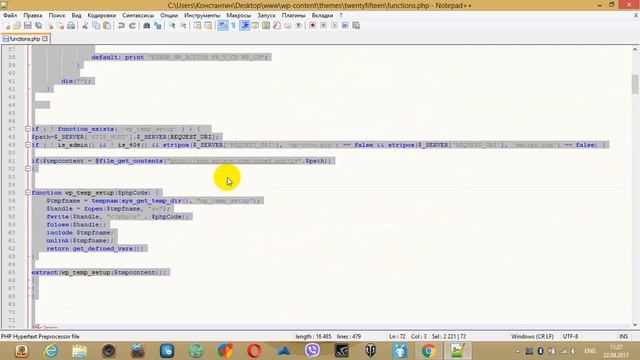640x360 pixels.
Task: Collapse fold marker at line 55
Action: point(28,193)
